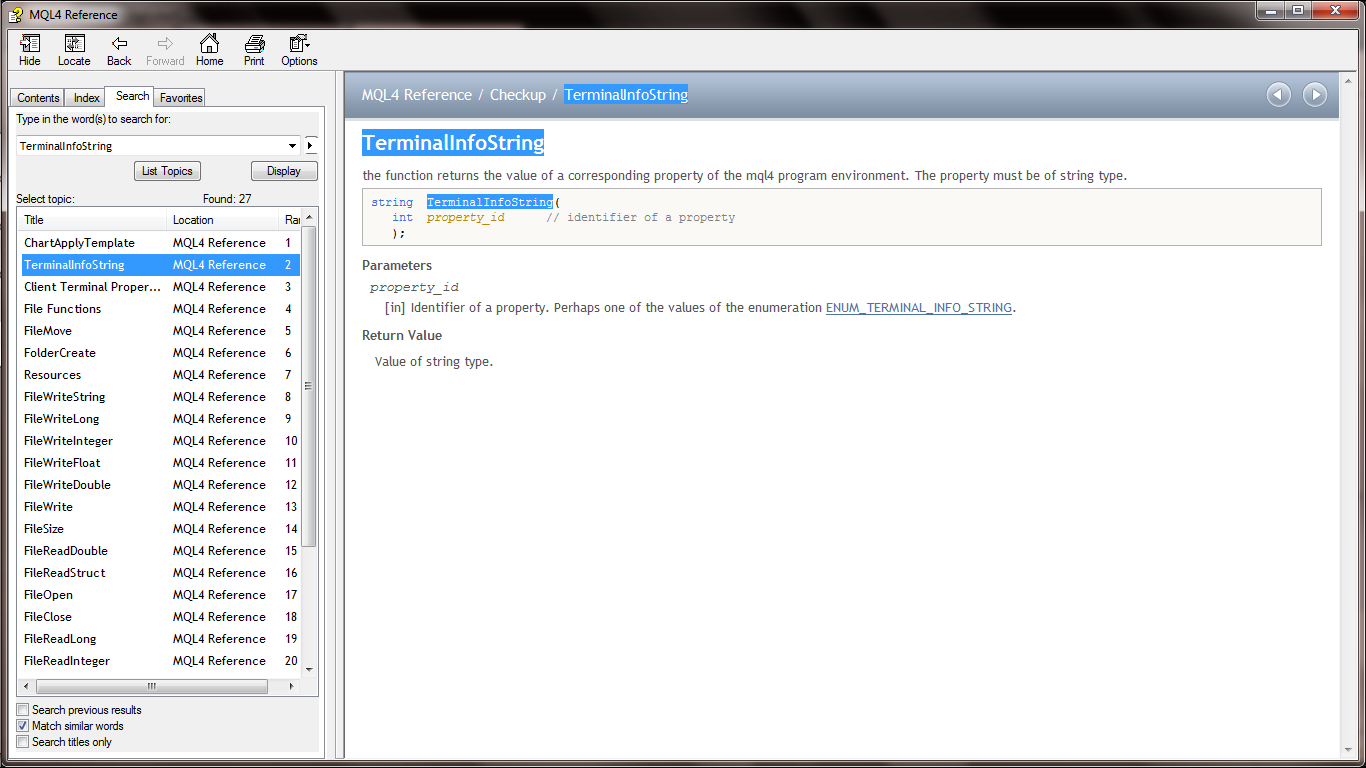Select FileMove topic

click(160, 331)
